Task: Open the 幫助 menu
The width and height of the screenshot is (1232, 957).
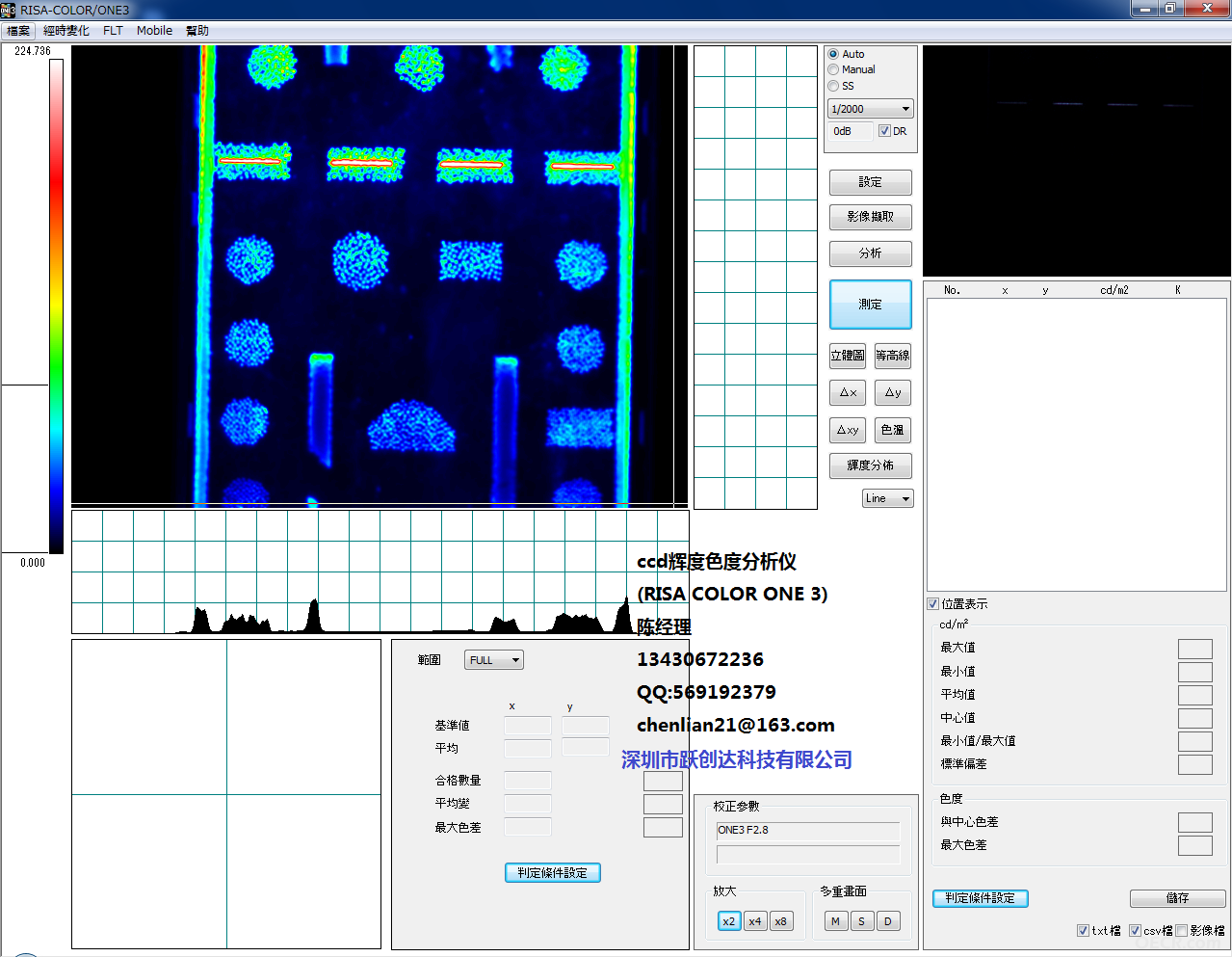Action: click(197, 31)
